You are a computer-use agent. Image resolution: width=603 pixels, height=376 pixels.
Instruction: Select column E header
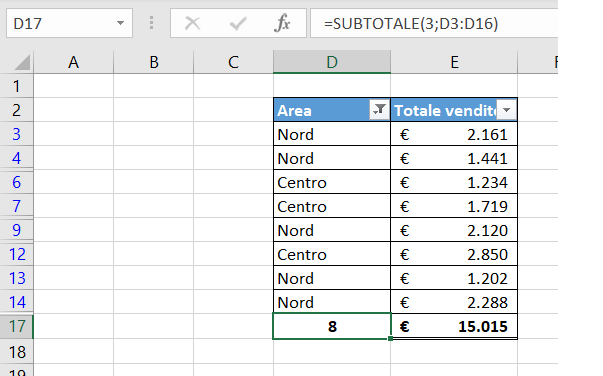coord(454,62)
